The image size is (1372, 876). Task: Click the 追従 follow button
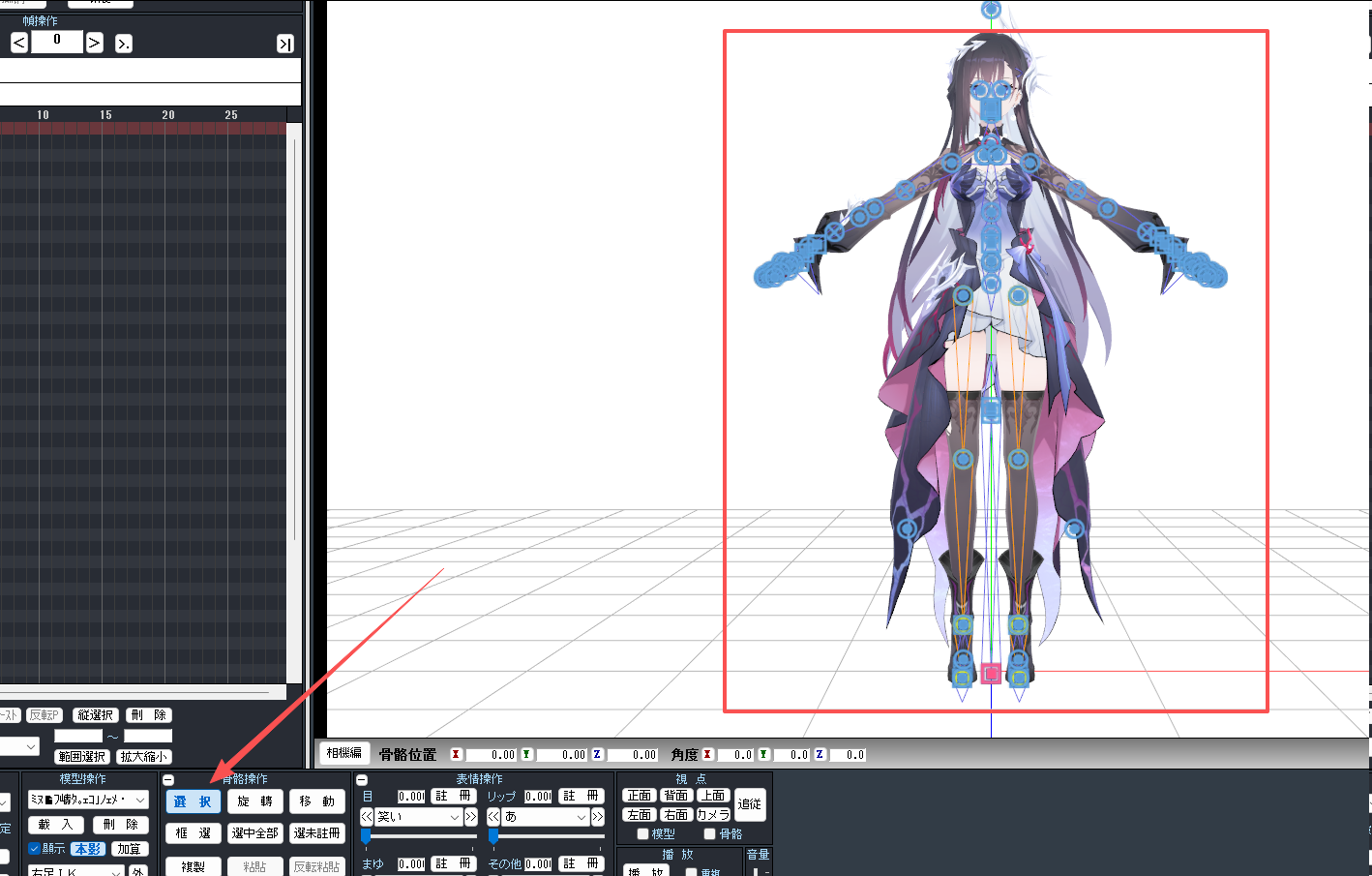pos(750,804)
